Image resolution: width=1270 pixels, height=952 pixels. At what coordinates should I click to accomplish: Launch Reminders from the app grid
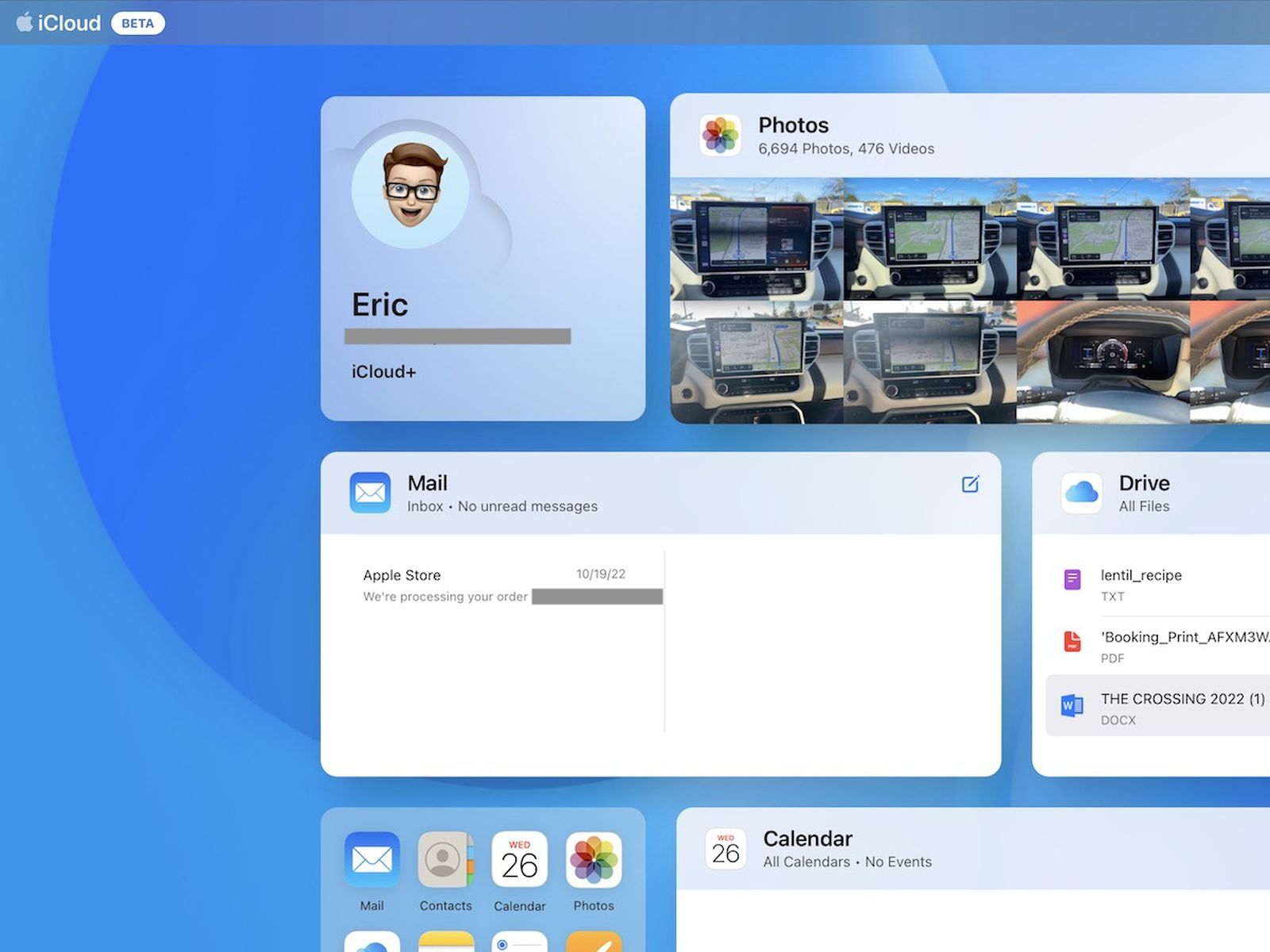point(519,942)
